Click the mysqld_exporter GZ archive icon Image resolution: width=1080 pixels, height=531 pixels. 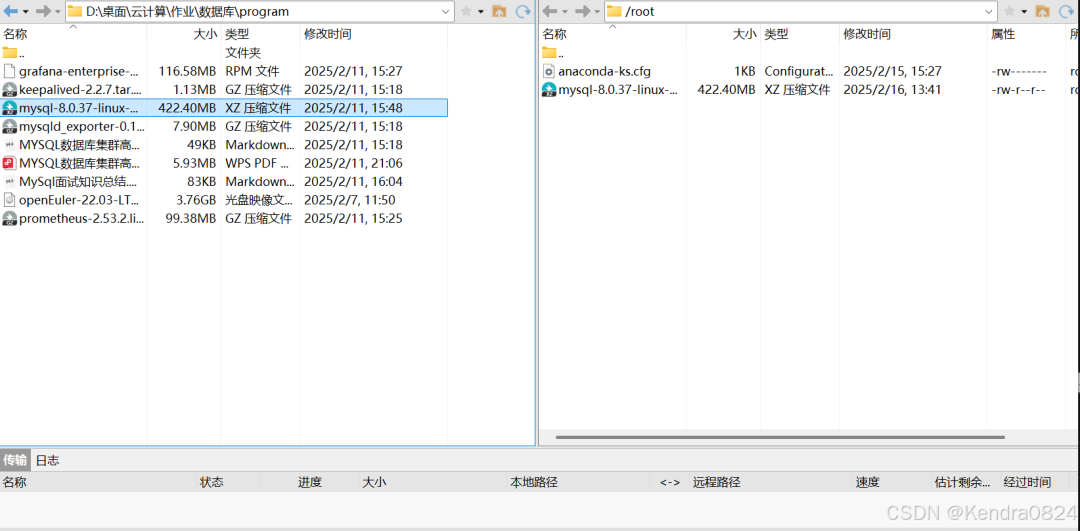click(x=9, y=126)
